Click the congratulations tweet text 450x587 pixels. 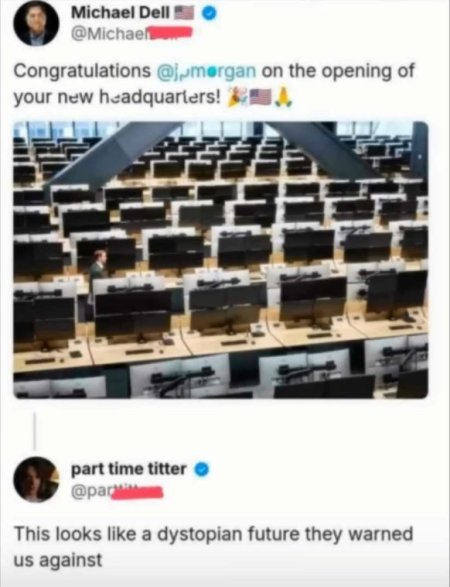point(214,84)
